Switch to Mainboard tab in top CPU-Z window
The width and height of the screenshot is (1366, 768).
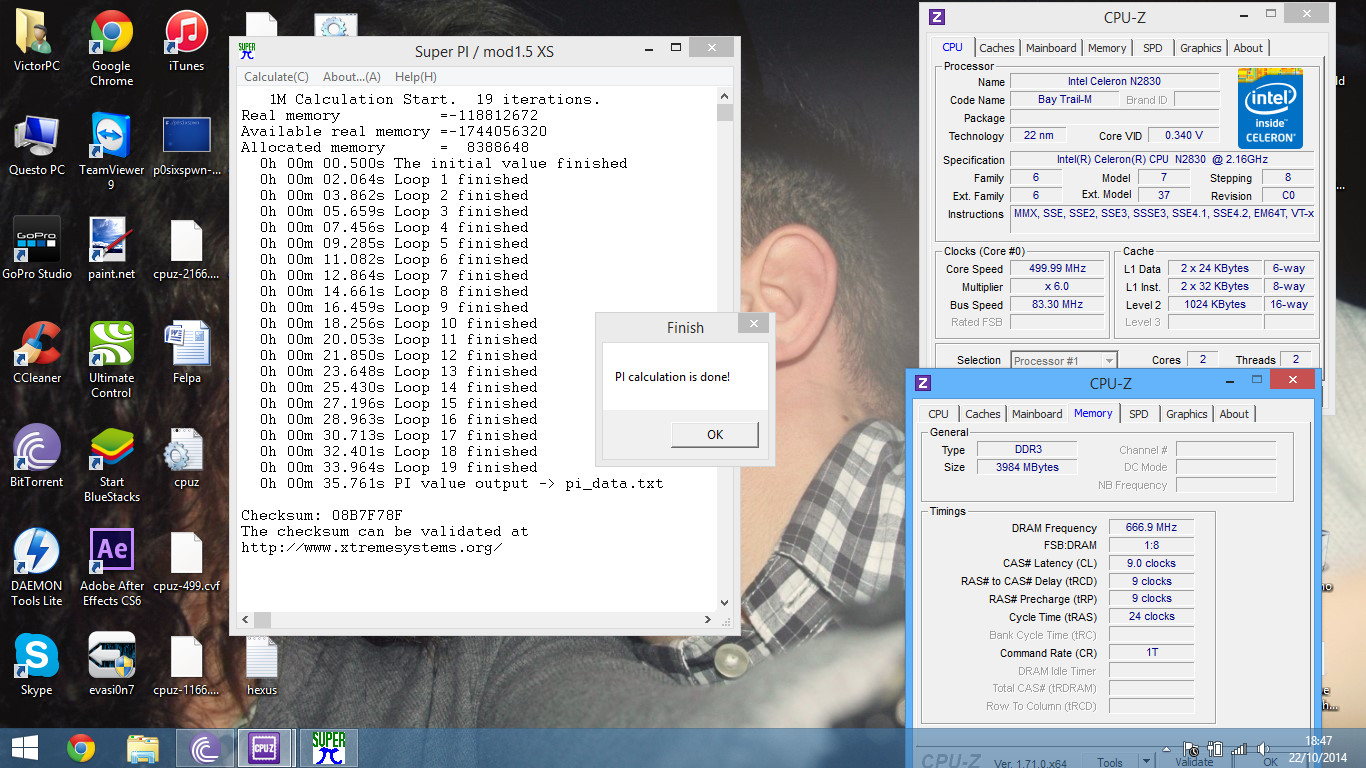coord(1051,48)
